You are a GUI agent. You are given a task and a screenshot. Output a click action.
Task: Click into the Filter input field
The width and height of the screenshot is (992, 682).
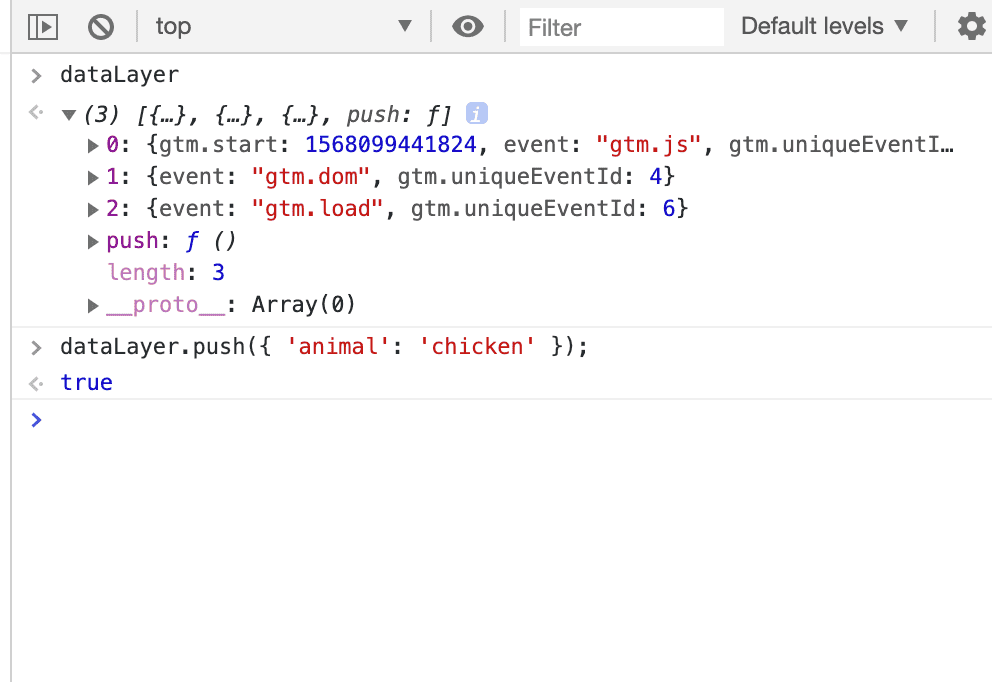[621, 27]
